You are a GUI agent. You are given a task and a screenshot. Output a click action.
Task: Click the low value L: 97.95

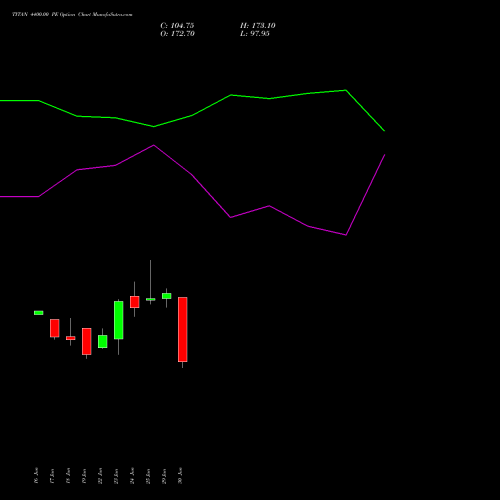click(x=255, y=34)
